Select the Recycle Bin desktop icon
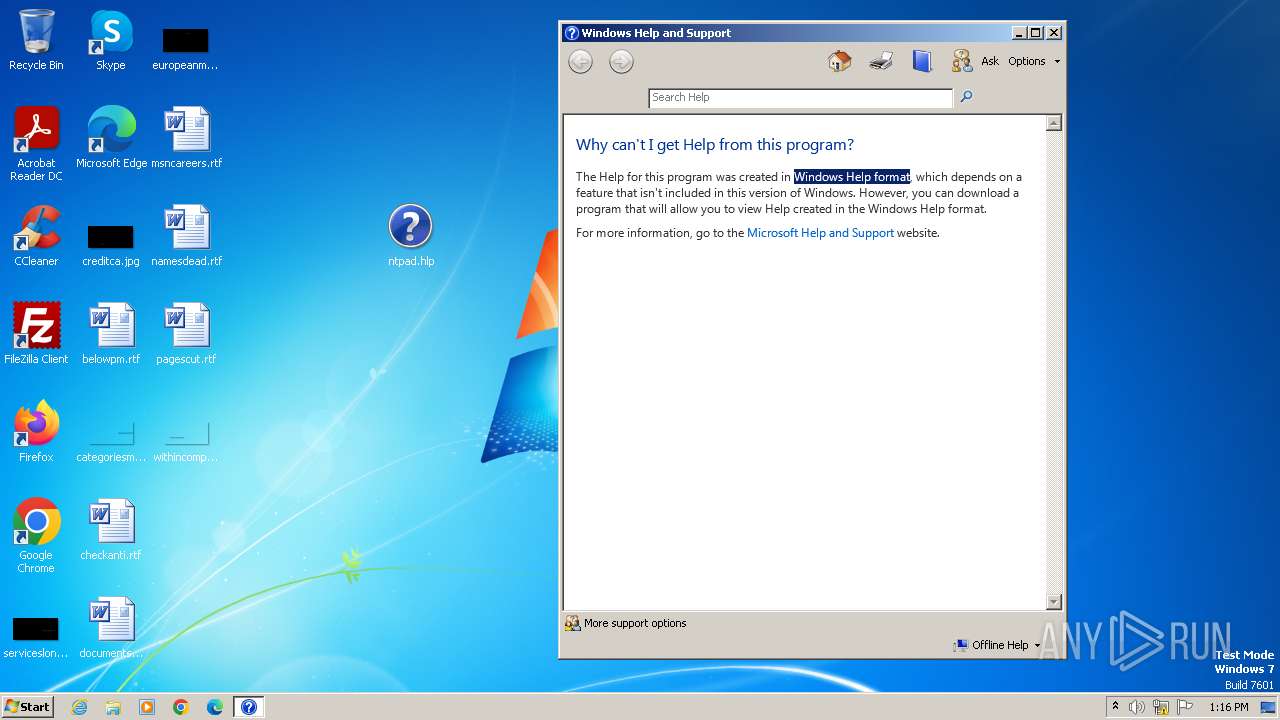1280x720 pixels. click(x=36, y=40)
